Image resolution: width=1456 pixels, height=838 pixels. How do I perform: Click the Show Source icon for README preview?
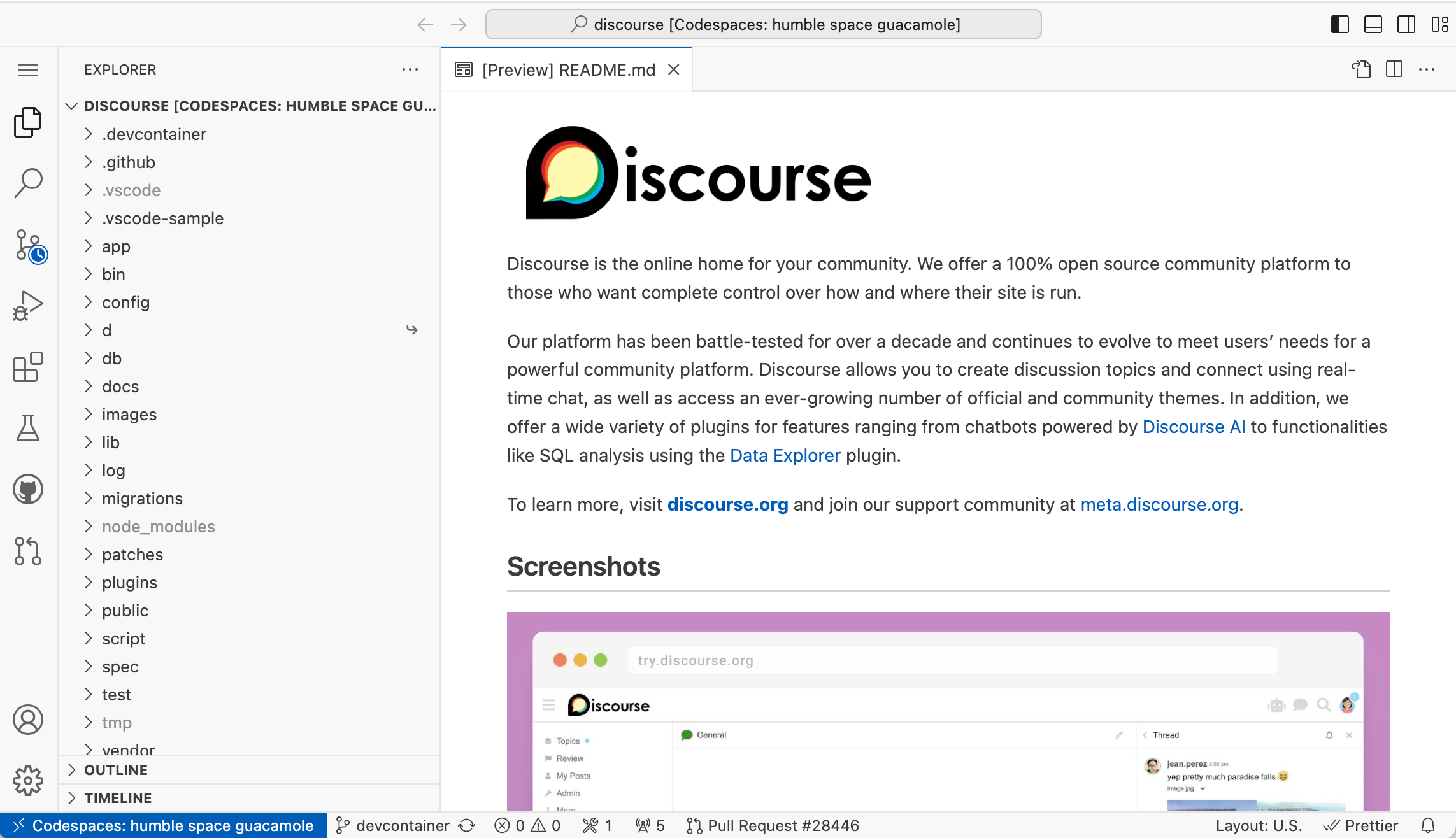tap(1361, 69)
